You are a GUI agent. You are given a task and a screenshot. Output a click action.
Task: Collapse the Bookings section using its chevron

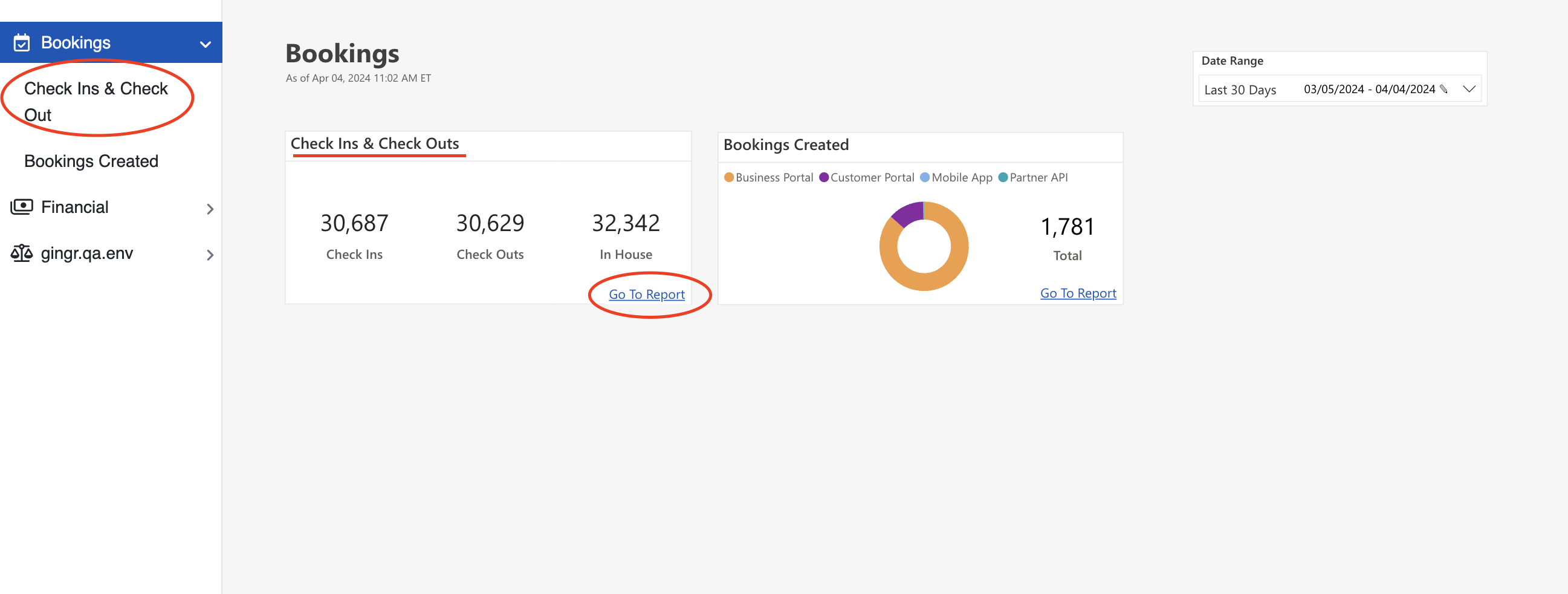[203, 43]
